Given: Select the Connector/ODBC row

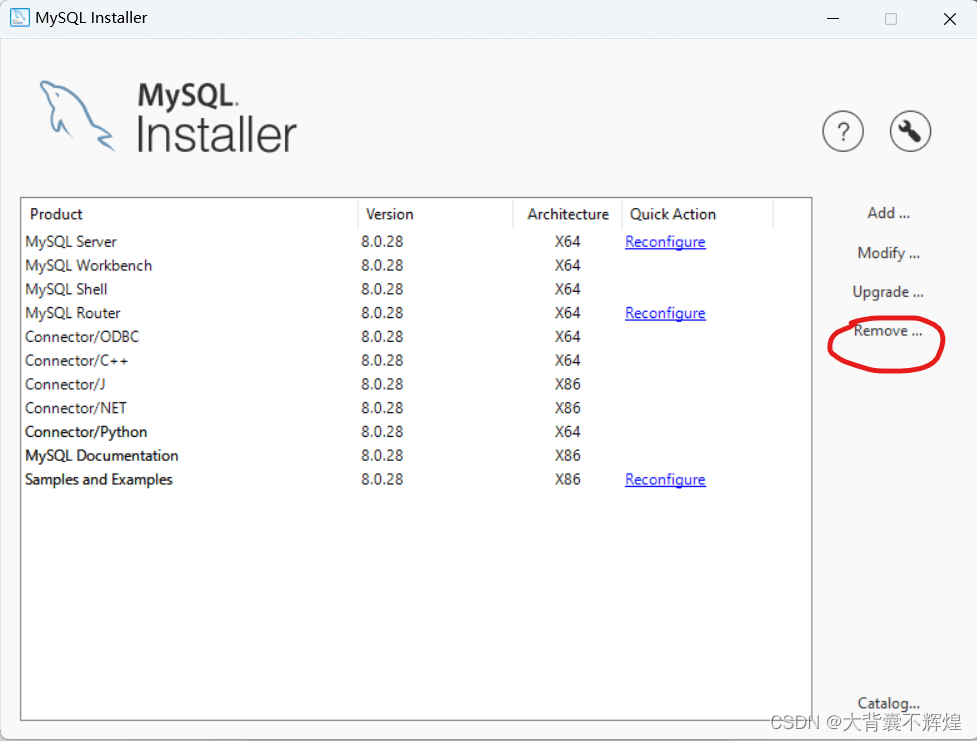Looking at the screenshot, I should point(82,337).
